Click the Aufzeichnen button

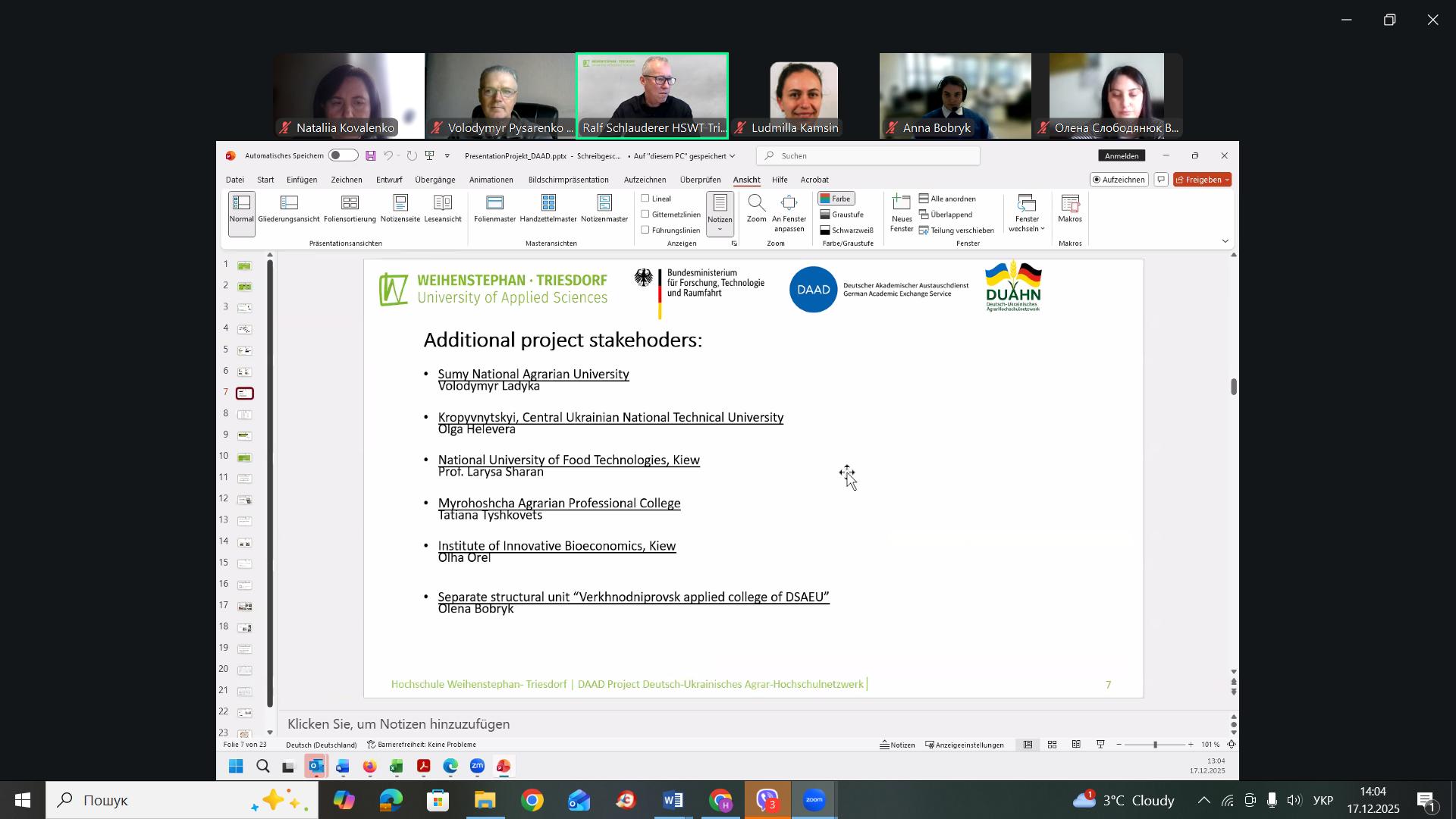[x=1119, y=180]
